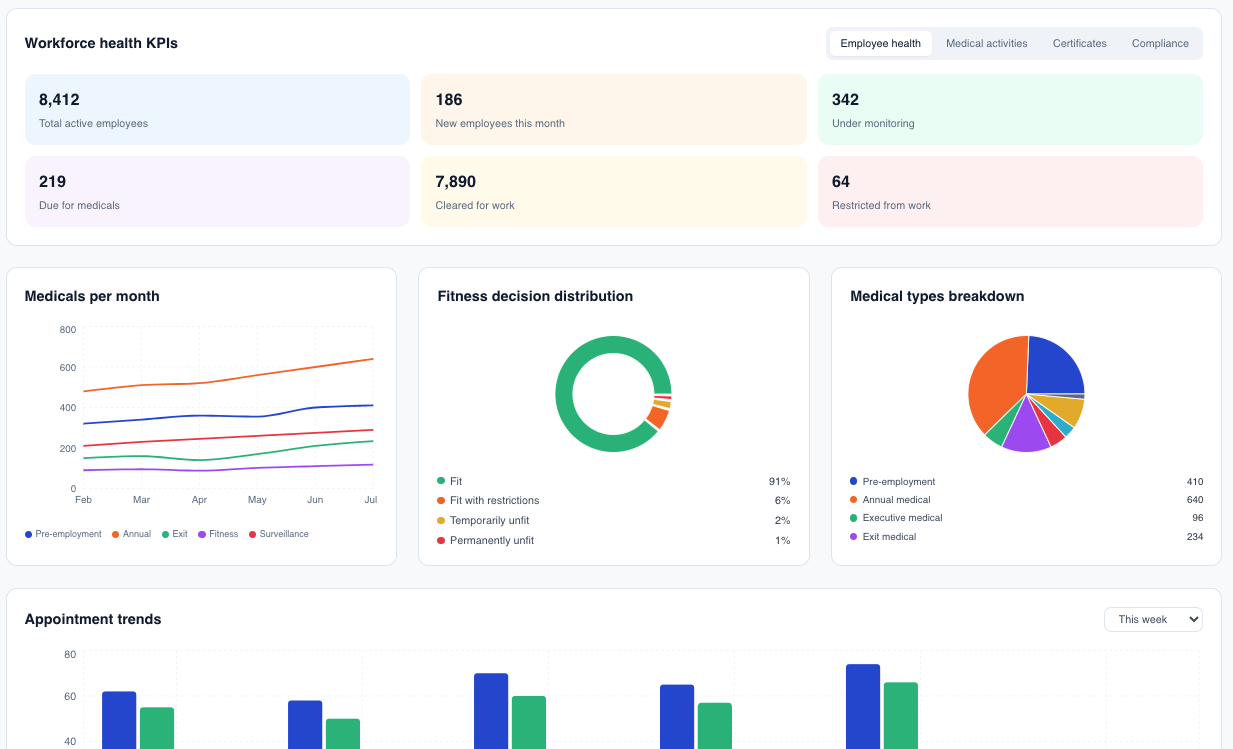
Task: Click the Executive medical legend dot
Action: click(853, 518)
